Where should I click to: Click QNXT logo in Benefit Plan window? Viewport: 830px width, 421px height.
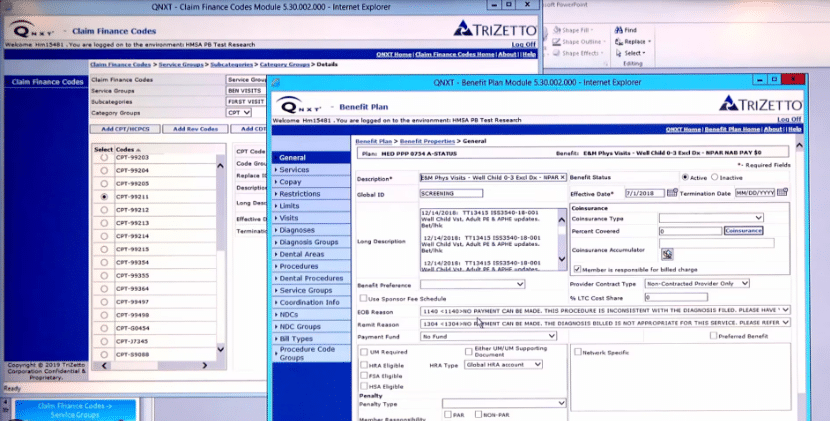coord(300,105)
